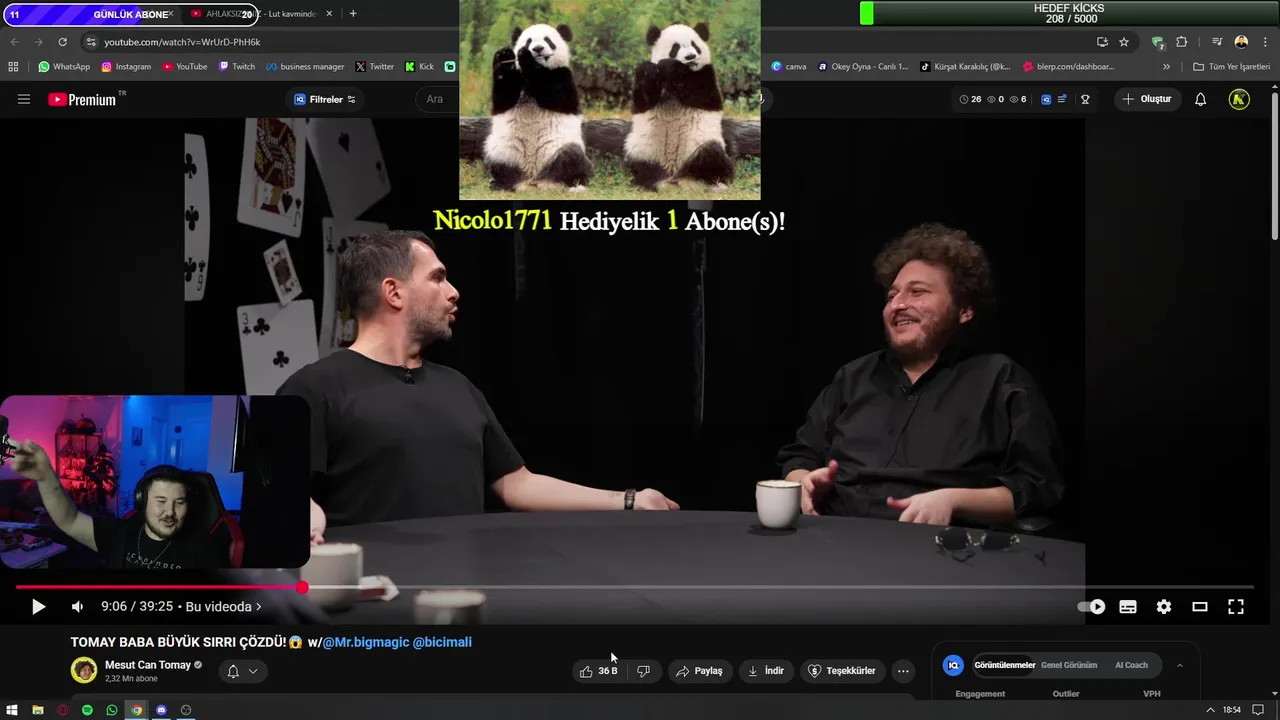
Task: Expand the 'Bu videoda' chapters chevron
Action: pyautogui.click(x=258, y=607)
